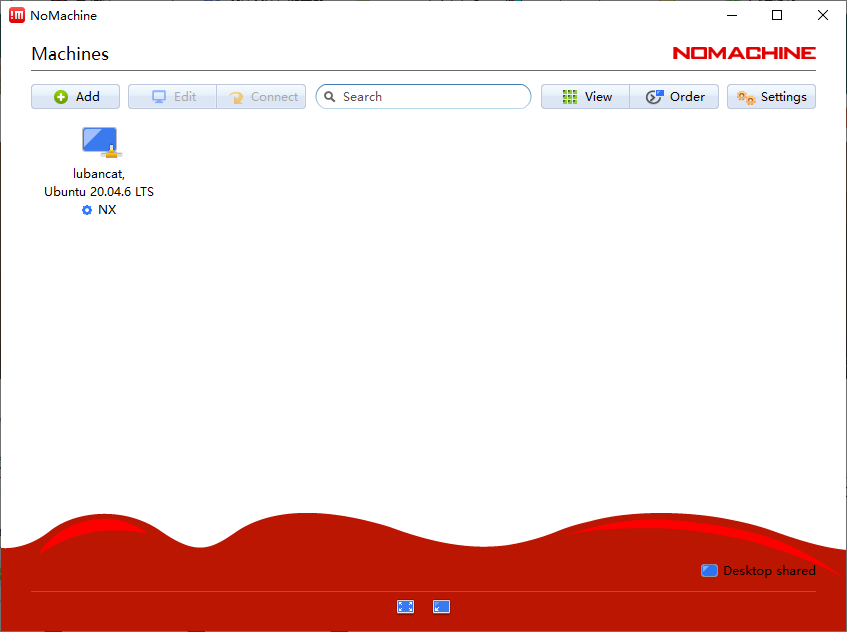Click the Desktop shared label
The image size is (847, 632).
tap(769, 570)
